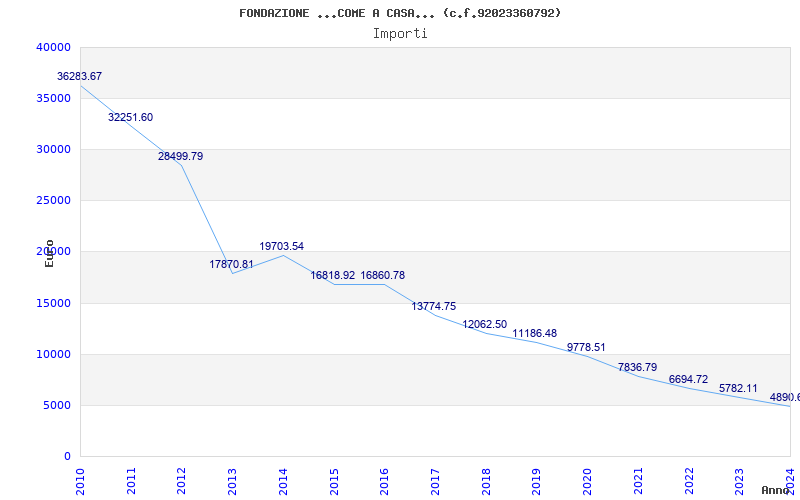Screen dimensions: 800x500
Task: Click the 15000 y-axis label
Action: (x=53, y=304)
